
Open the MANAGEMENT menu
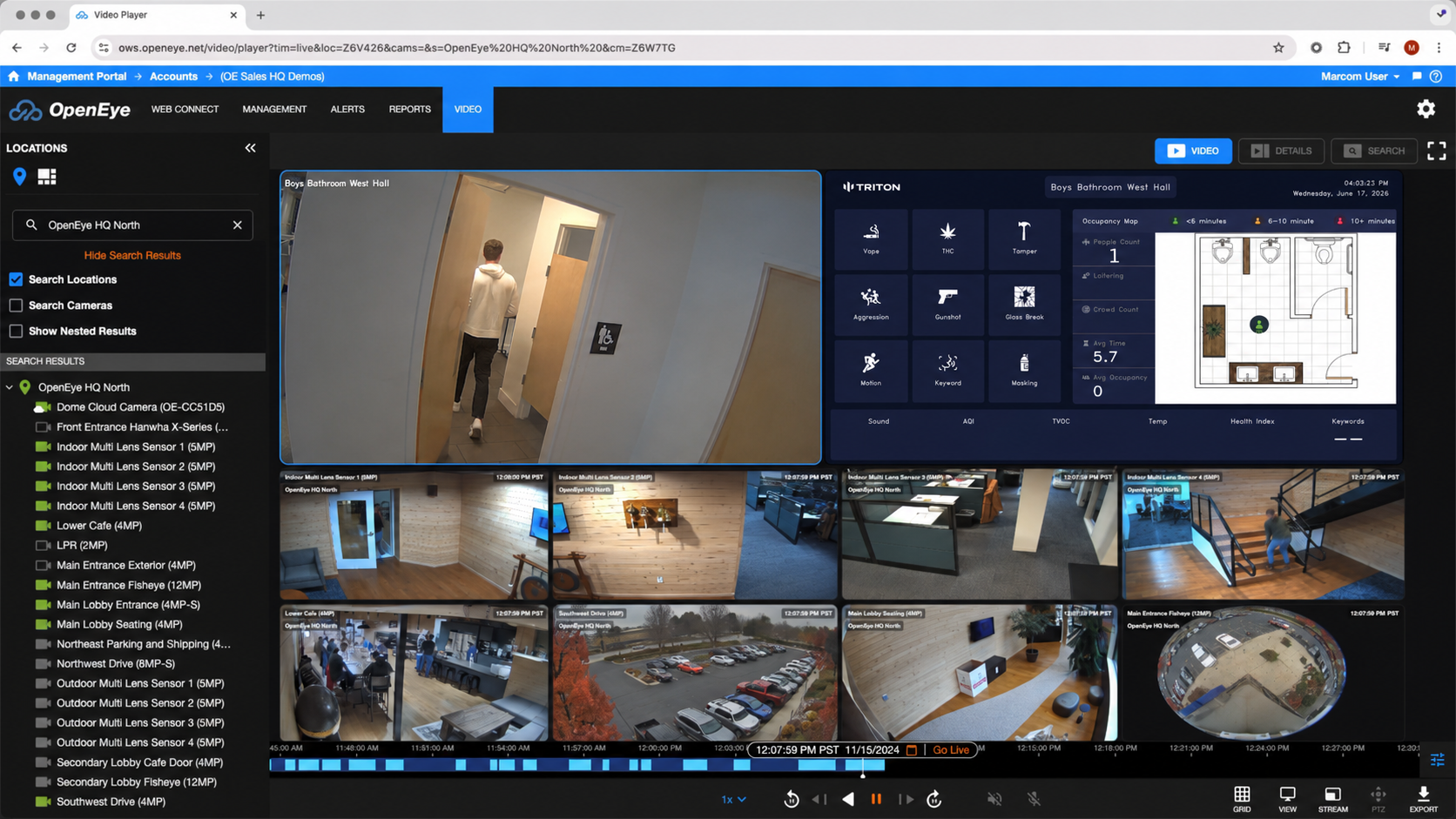coord(274,109)
